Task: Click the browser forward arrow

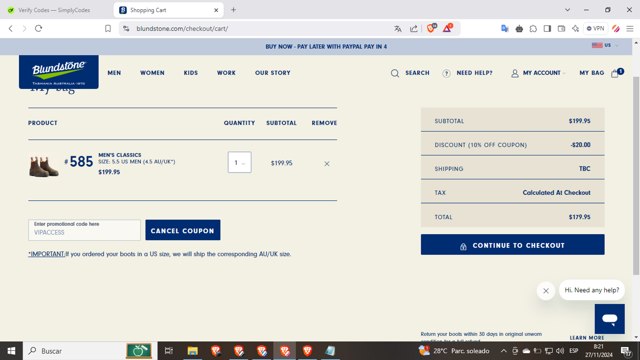Action: pyautogui.click(x=24, y=29)
